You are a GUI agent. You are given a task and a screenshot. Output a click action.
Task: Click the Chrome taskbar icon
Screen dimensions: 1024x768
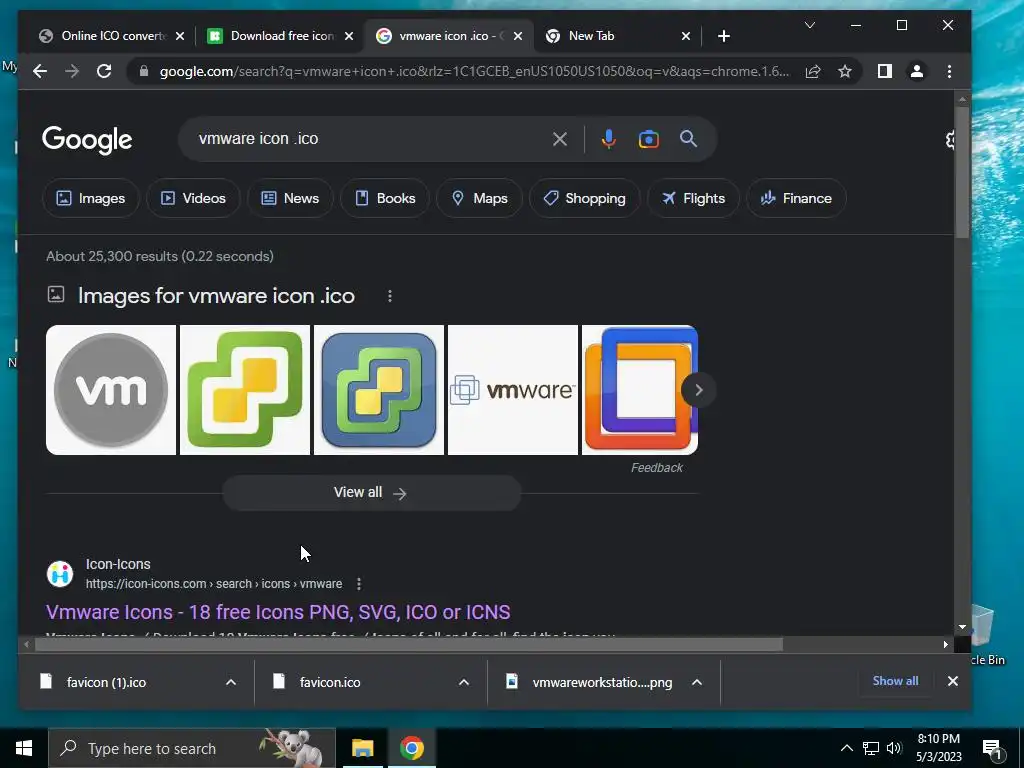pyautogui.click(x=411, y=748)
